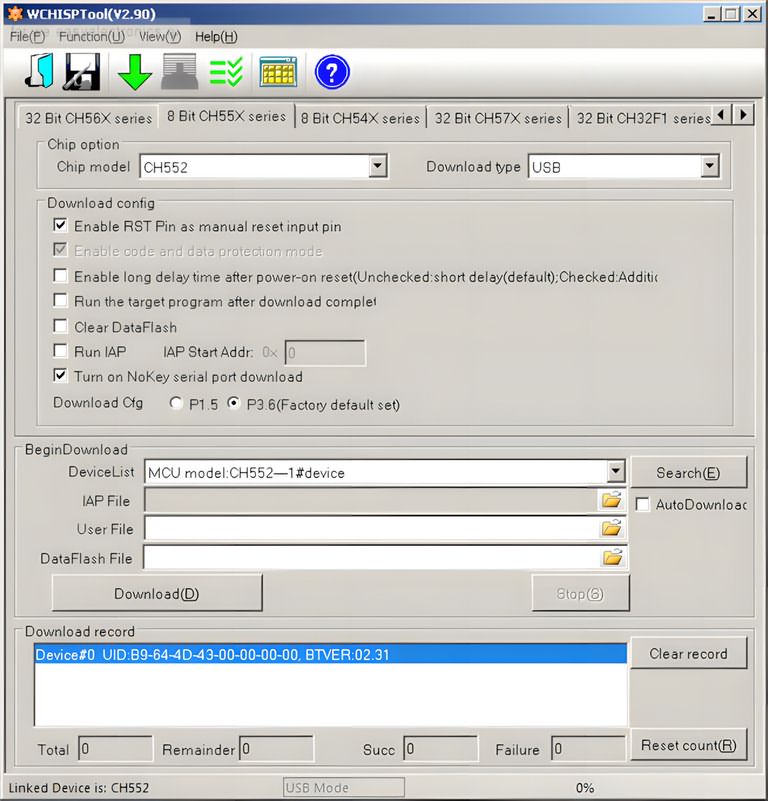Enable Run the target program after download
768x801 pixels.
(60, 300)
